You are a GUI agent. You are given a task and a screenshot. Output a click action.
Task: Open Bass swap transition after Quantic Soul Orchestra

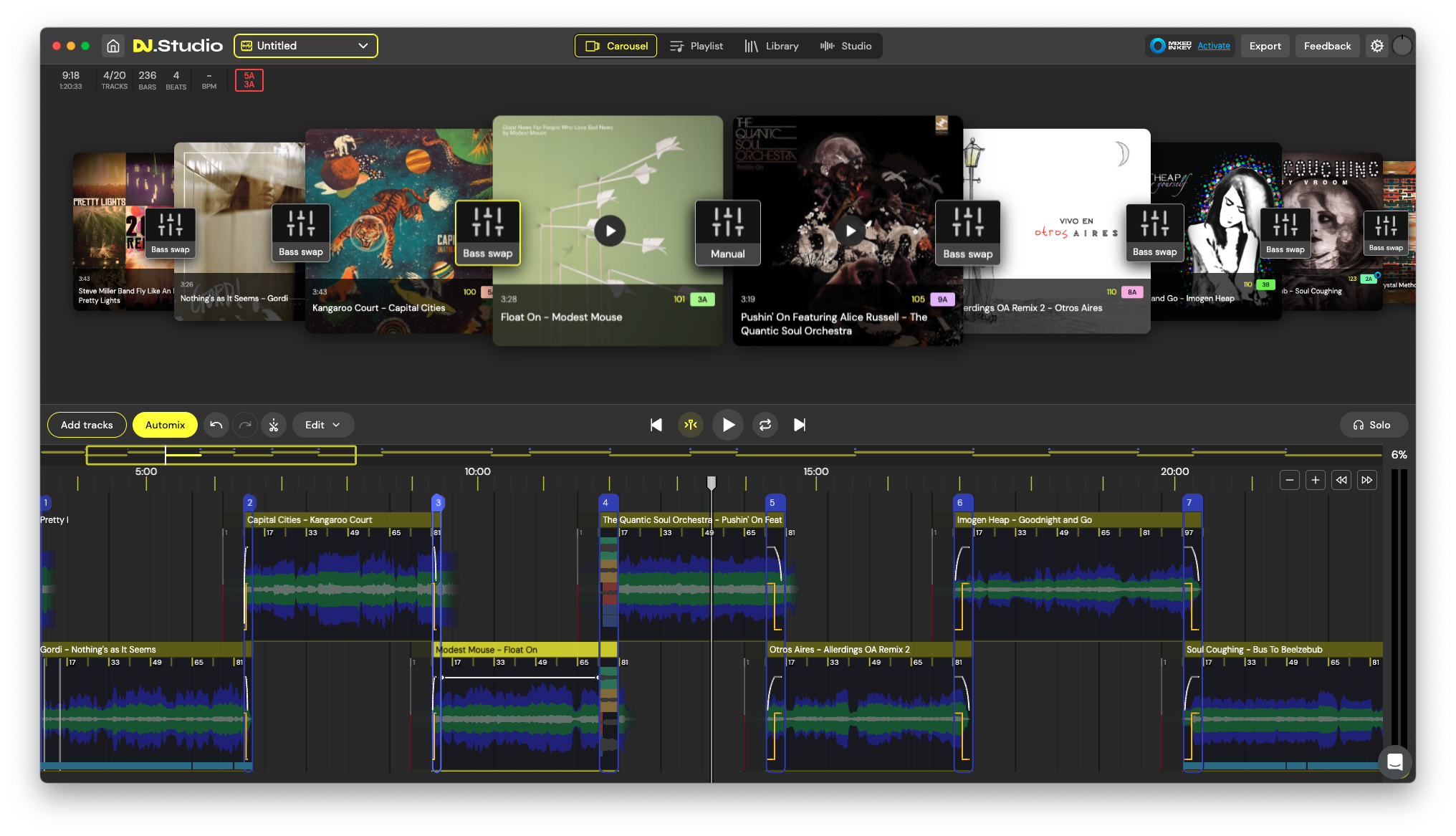968,232
